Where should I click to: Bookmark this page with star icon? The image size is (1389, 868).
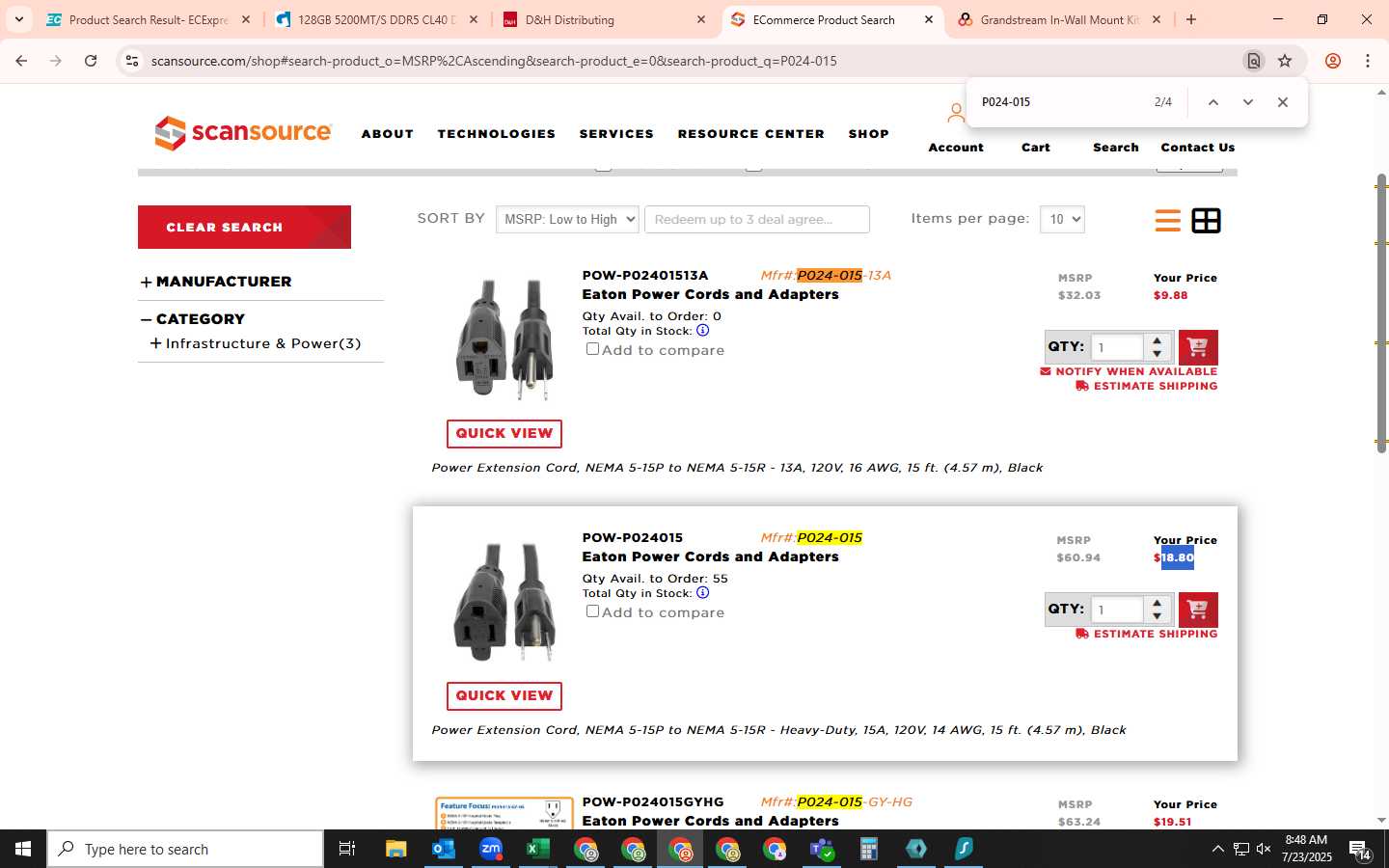[x=1285, y=61]
